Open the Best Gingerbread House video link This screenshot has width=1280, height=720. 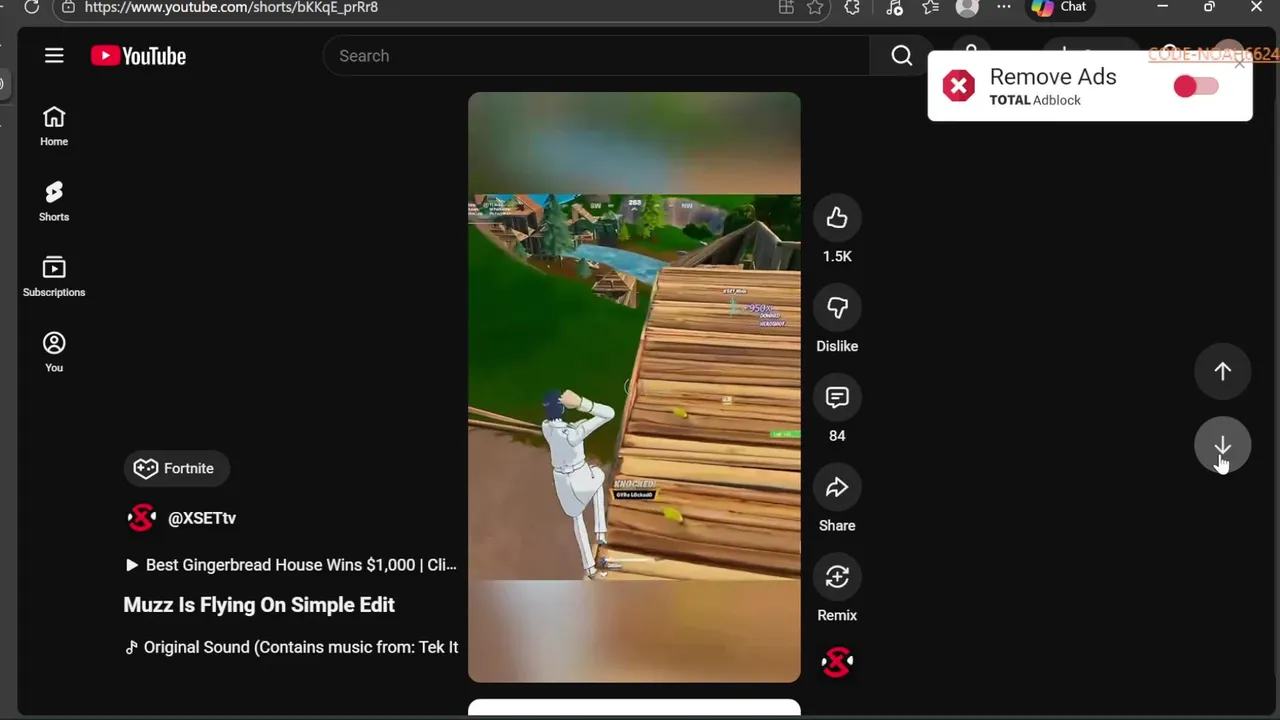coord(291,565)
